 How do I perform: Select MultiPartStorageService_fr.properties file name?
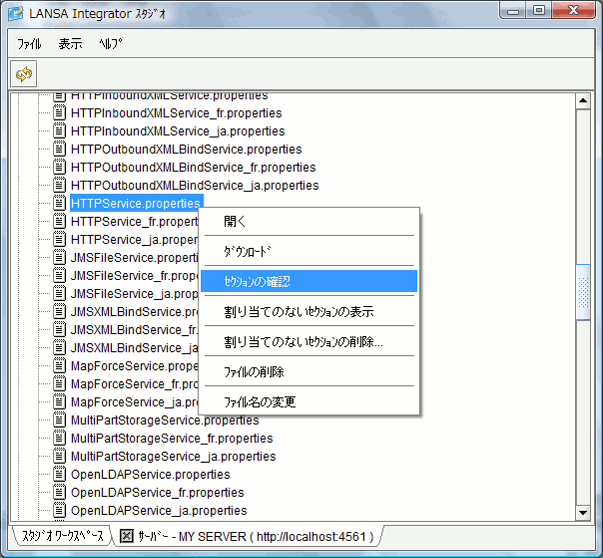tap(172, 438)
